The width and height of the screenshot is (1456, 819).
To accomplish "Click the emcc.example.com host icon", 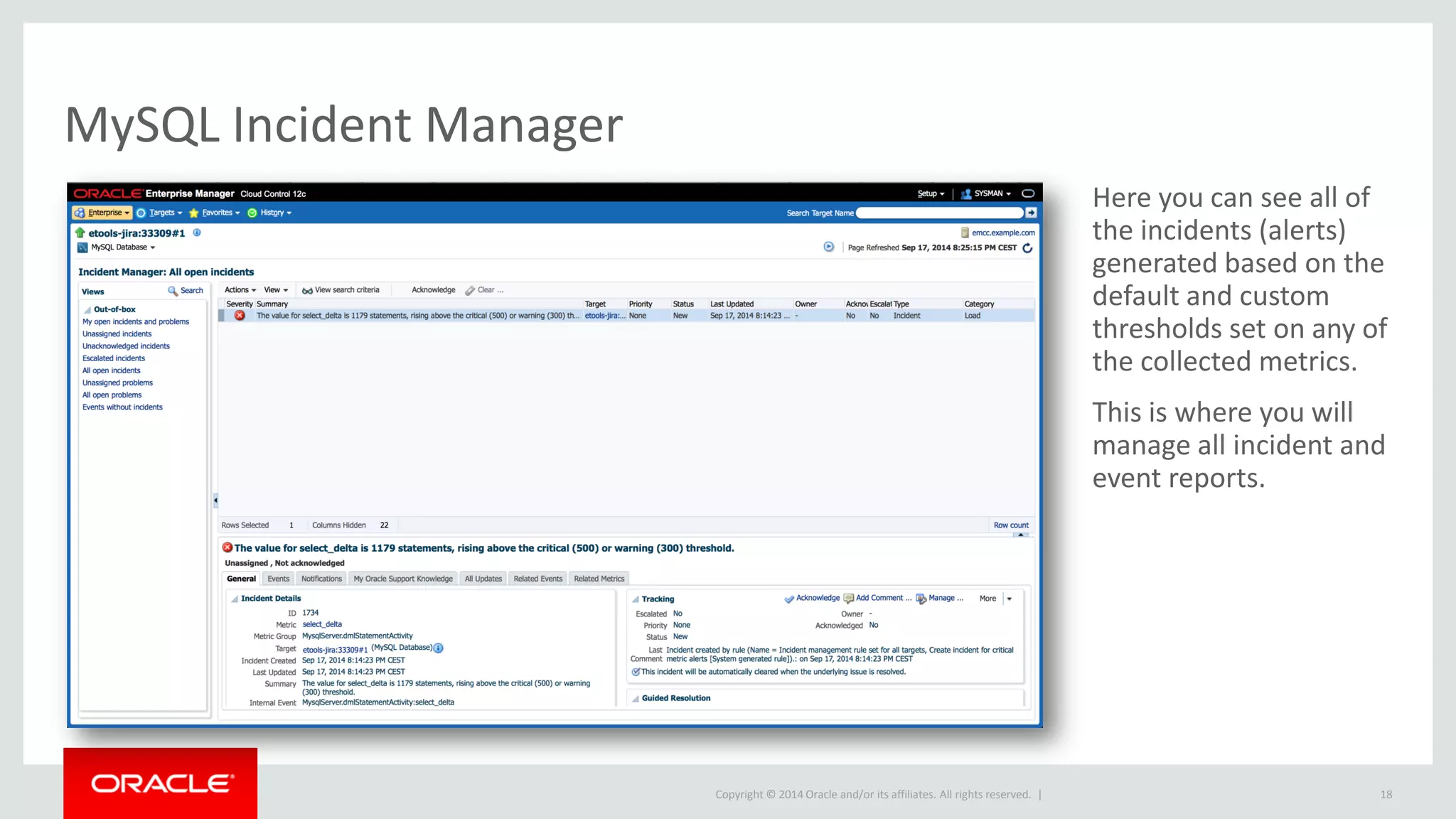I will pos(965,232).
